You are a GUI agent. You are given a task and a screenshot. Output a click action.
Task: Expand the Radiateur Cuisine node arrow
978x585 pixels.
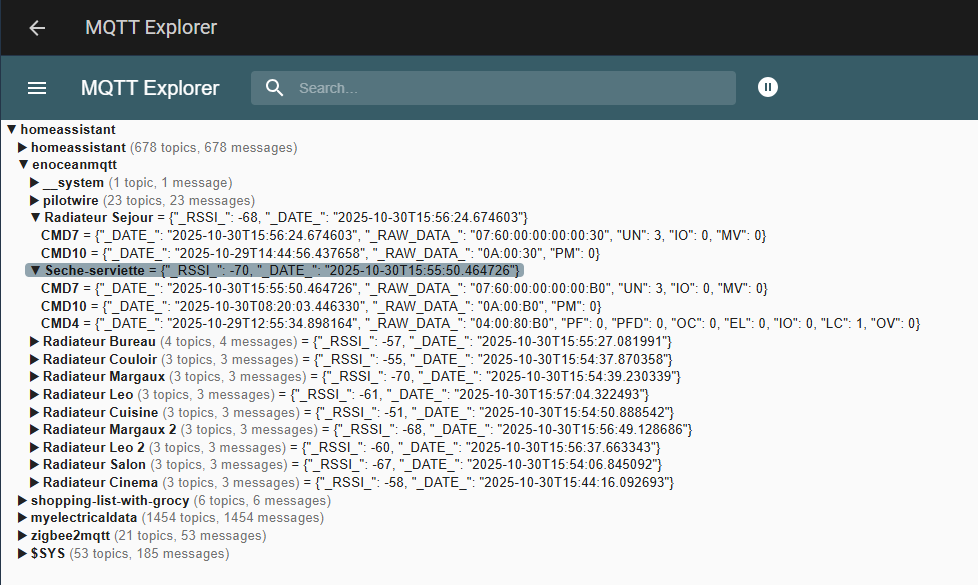click(34, 413)
